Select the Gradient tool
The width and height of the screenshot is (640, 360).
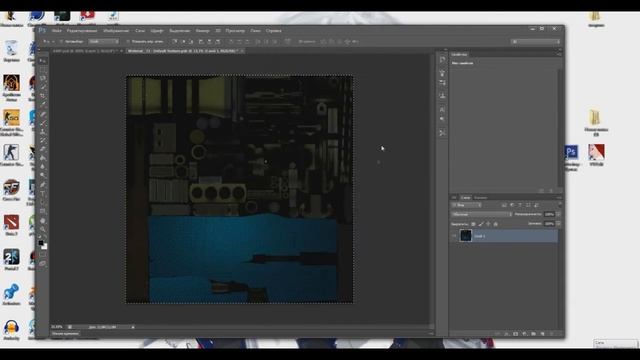pos(43,157)
